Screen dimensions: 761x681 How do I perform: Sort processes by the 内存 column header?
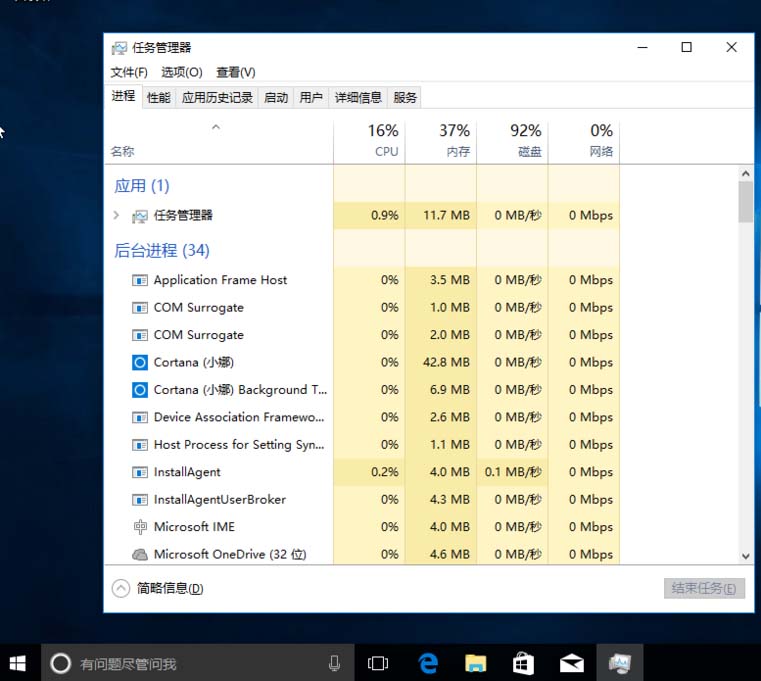point(441,141)
